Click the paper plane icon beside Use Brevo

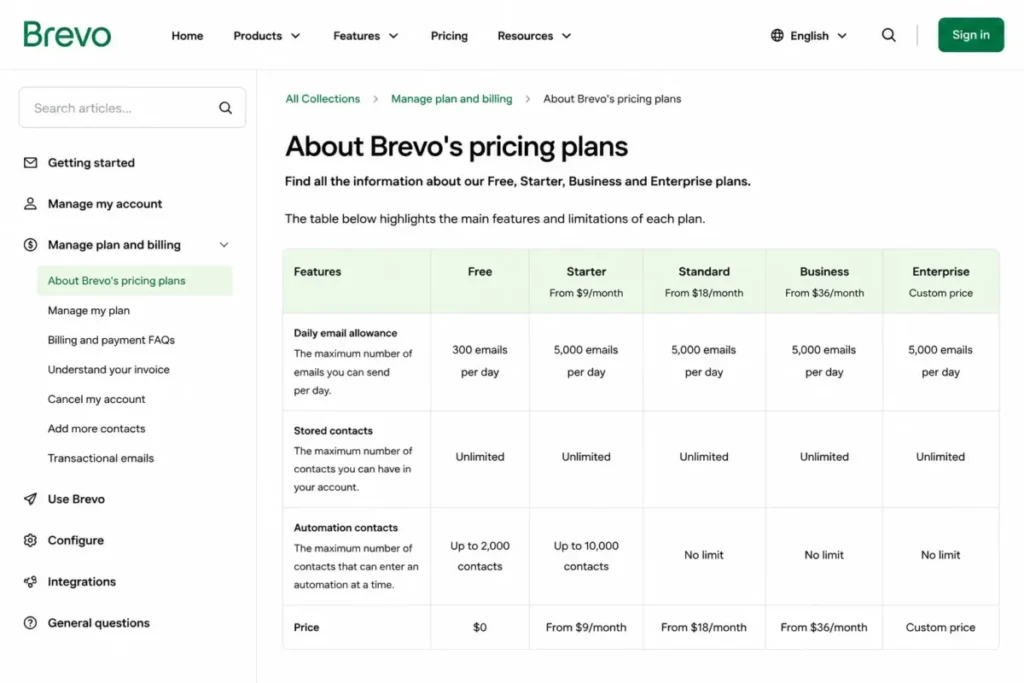pos(30,499)
